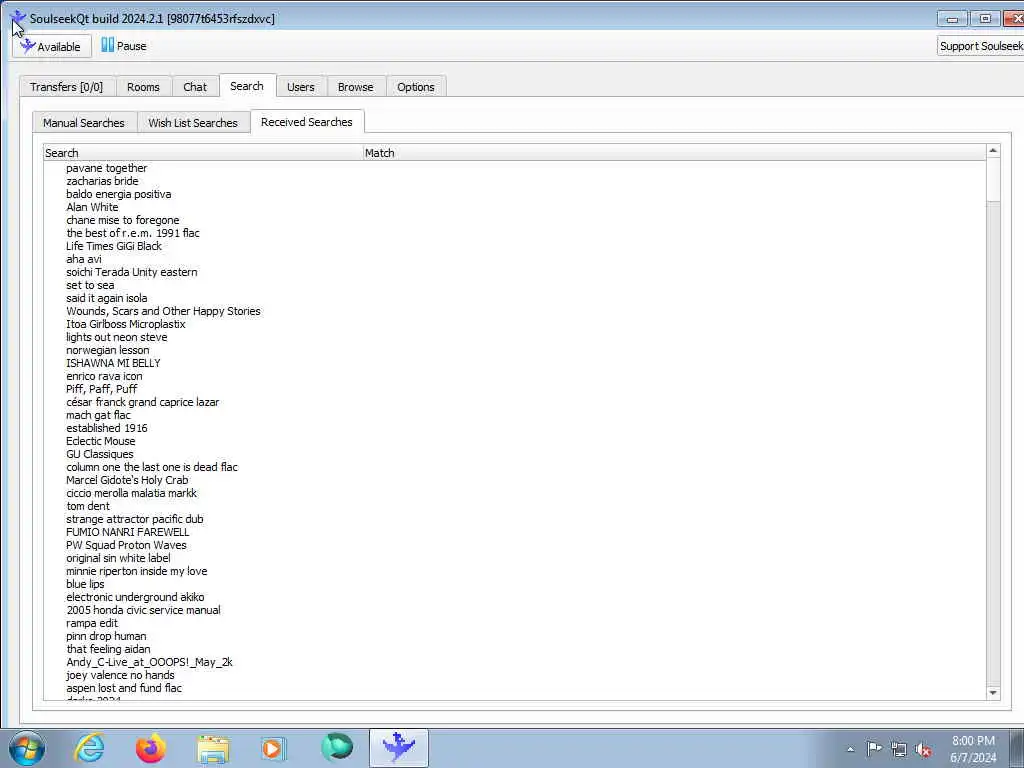Click the SoulseekQt bird icon in title bar

tap(18, 18)
